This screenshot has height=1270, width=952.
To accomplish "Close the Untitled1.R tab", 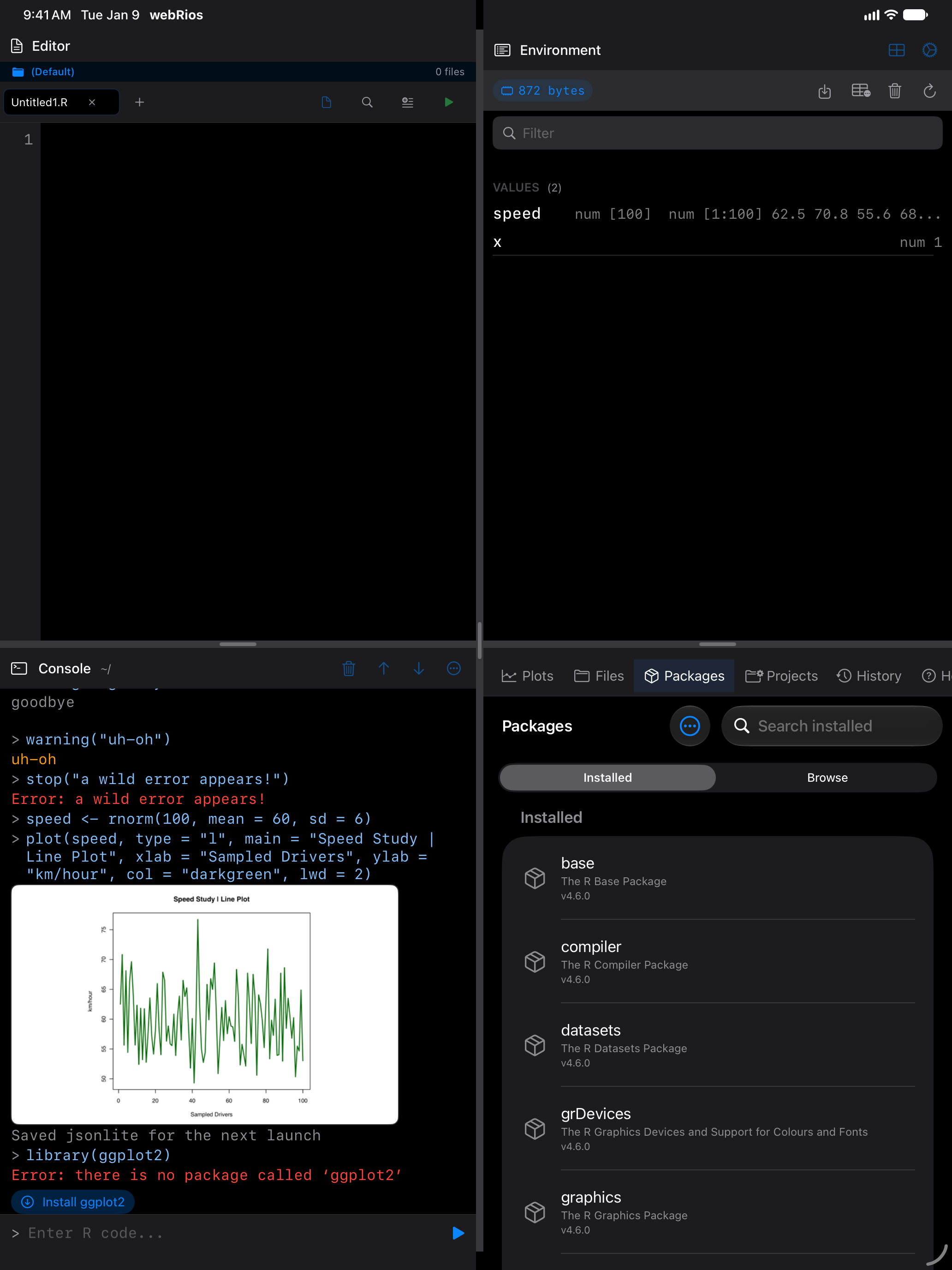I will (92, 102).
